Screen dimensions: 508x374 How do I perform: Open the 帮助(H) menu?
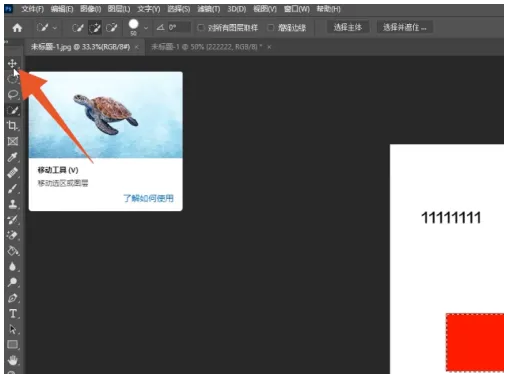pos(328,9)
